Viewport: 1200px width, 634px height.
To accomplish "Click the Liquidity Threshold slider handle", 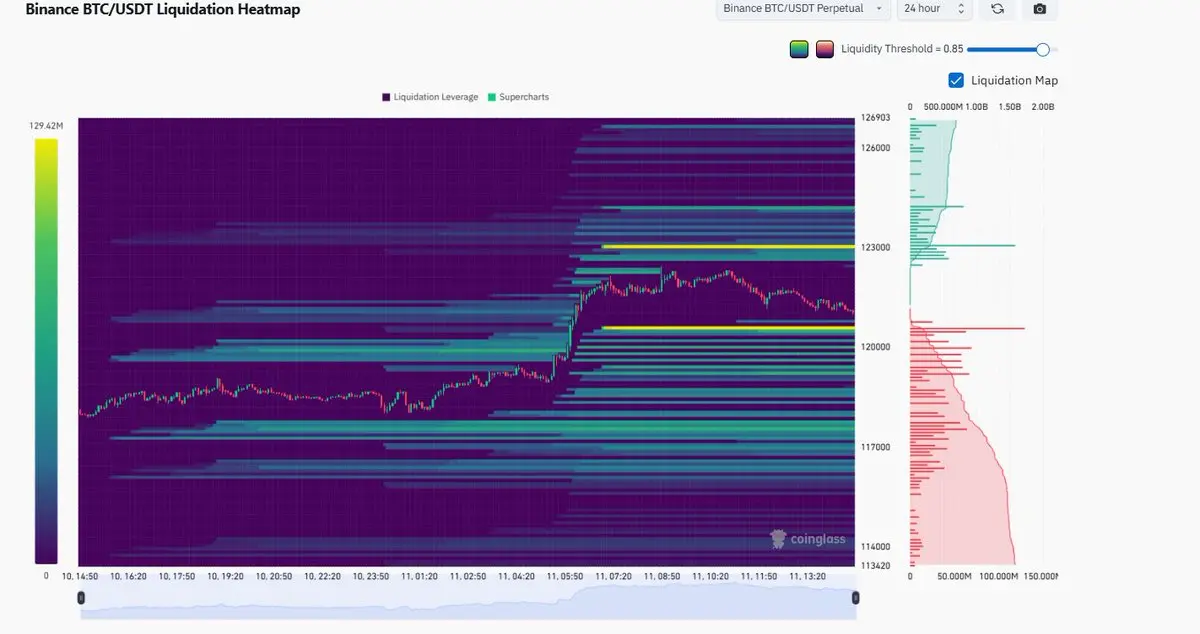I will coord(1043,49).
